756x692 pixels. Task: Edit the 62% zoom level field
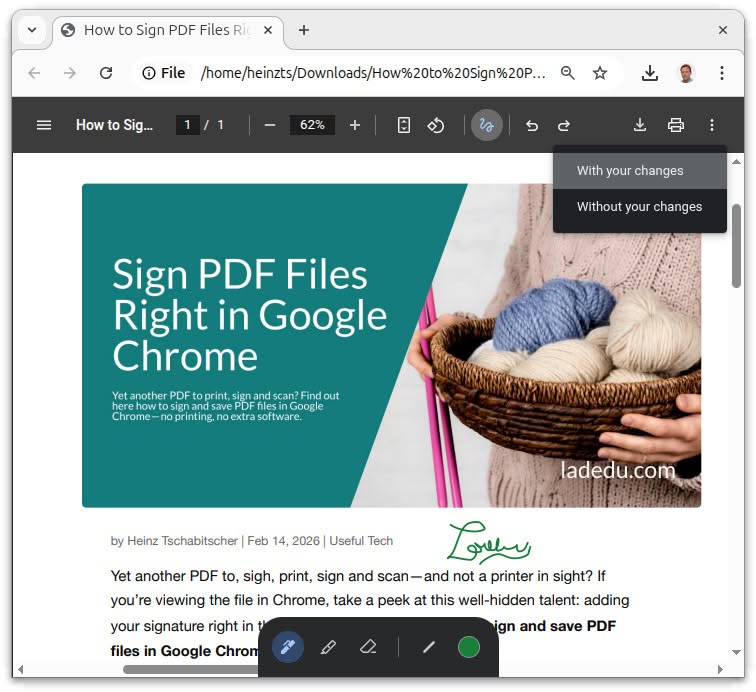pyautogui.click(x=312, y=125)
